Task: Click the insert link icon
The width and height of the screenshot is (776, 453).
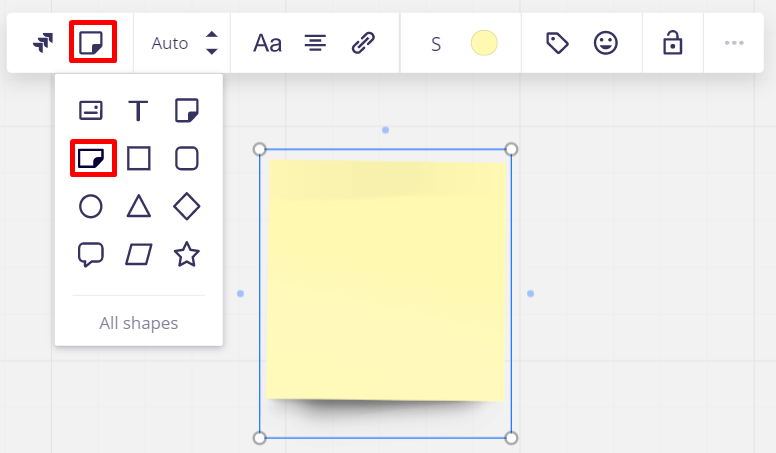Action: click(x=363, y=43)
